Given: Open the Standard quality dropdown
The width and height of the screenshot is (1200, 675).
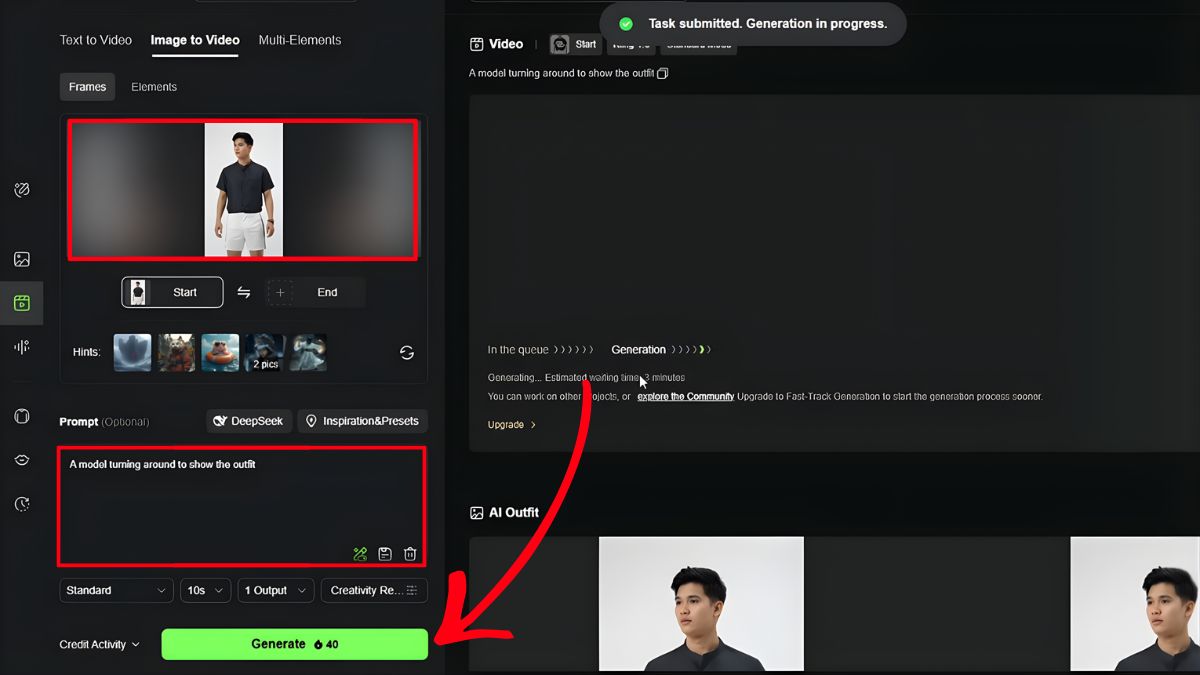Looking at the screenshot, I should tap(115, 590).
